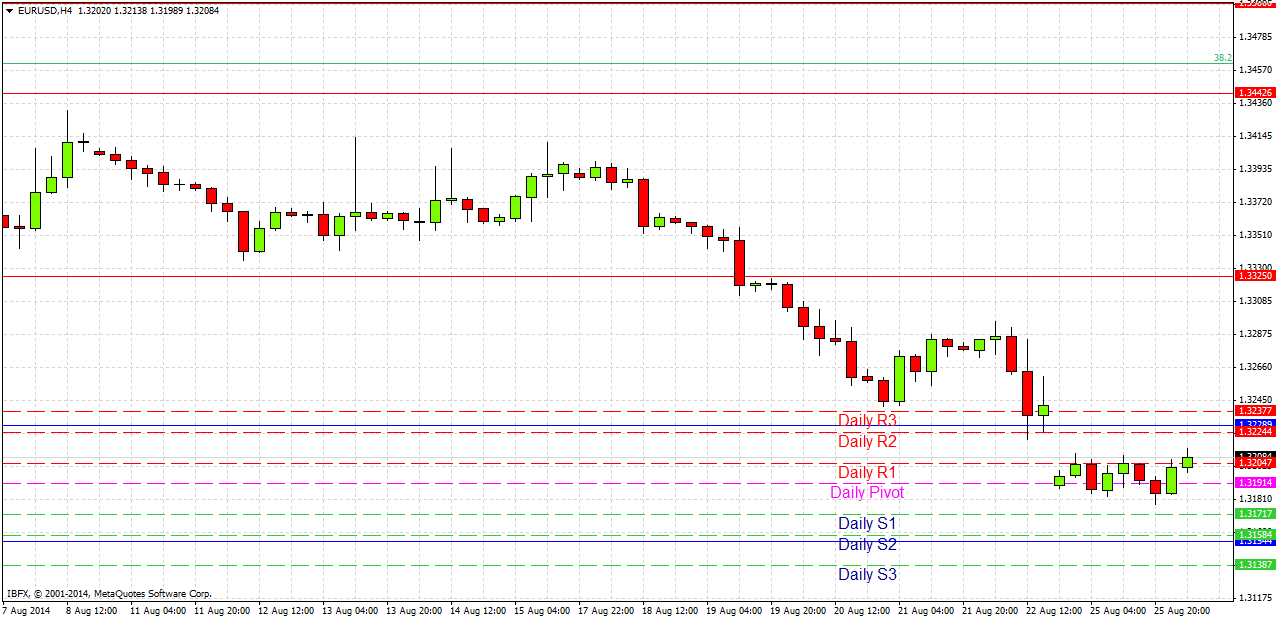Click the Daily R3 label

[866, 420]
